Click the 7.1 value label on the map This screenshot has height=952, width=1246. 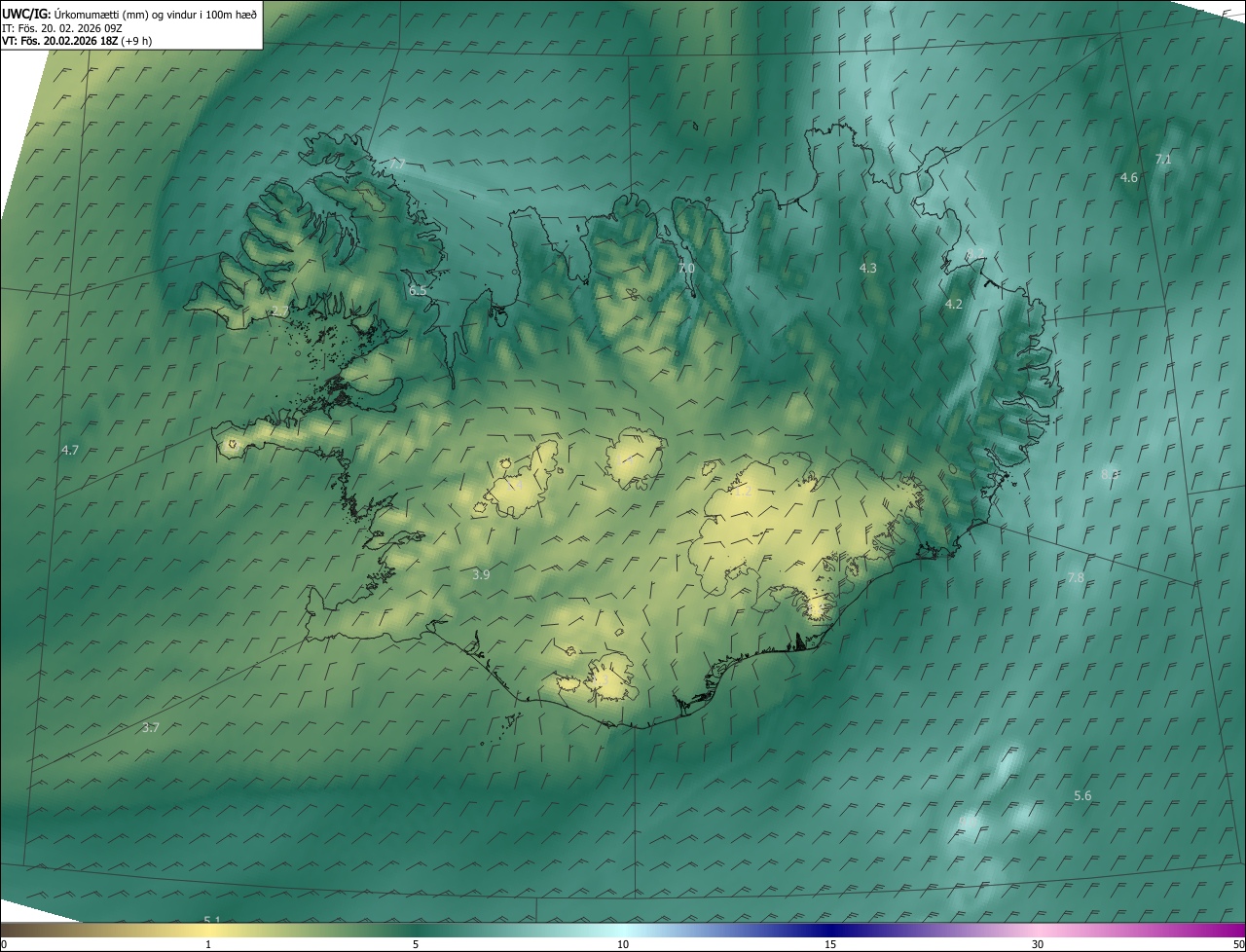click(x=1163, y=159)
